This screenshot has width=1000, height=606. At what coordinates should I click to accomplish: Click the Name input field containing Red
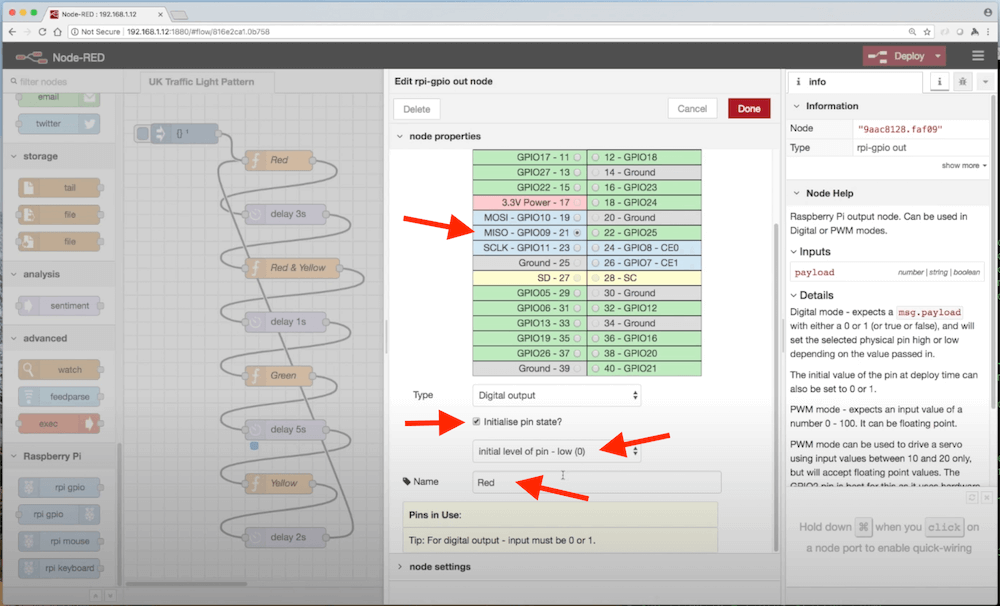pyautogui.click(x=597, y=482)
